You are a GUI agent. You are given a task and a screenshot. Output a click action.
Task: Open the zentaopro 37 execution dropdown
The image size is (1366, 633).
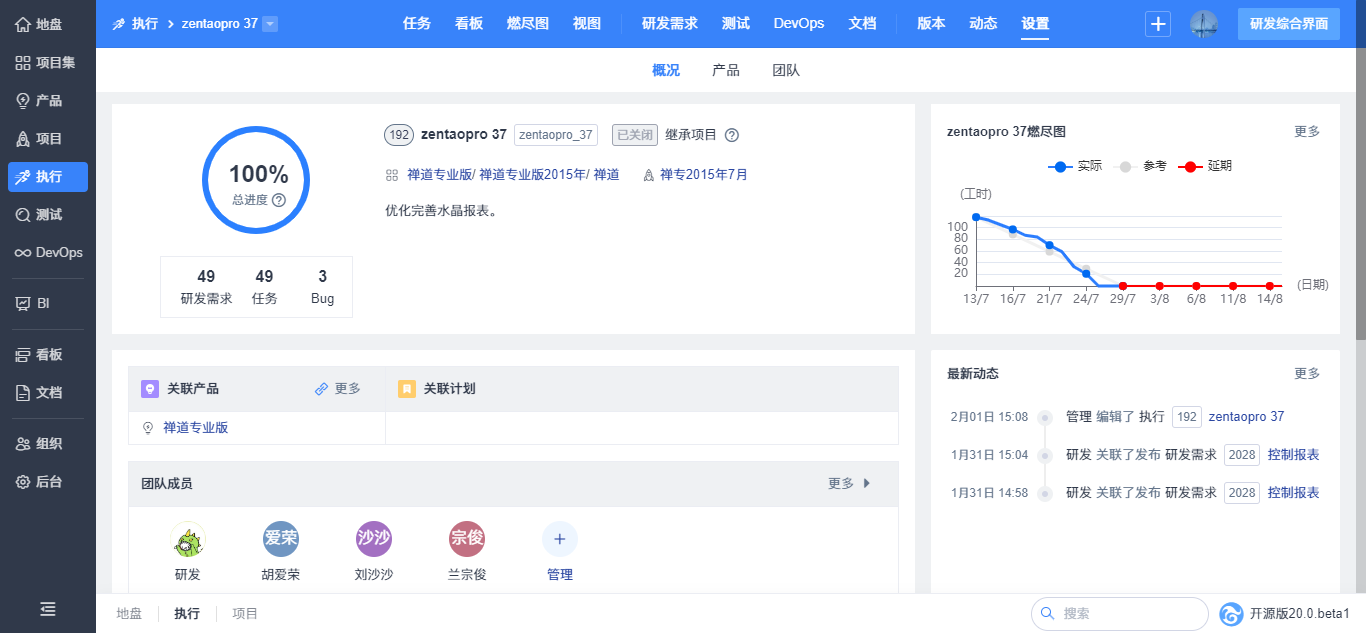coord(270,24)
